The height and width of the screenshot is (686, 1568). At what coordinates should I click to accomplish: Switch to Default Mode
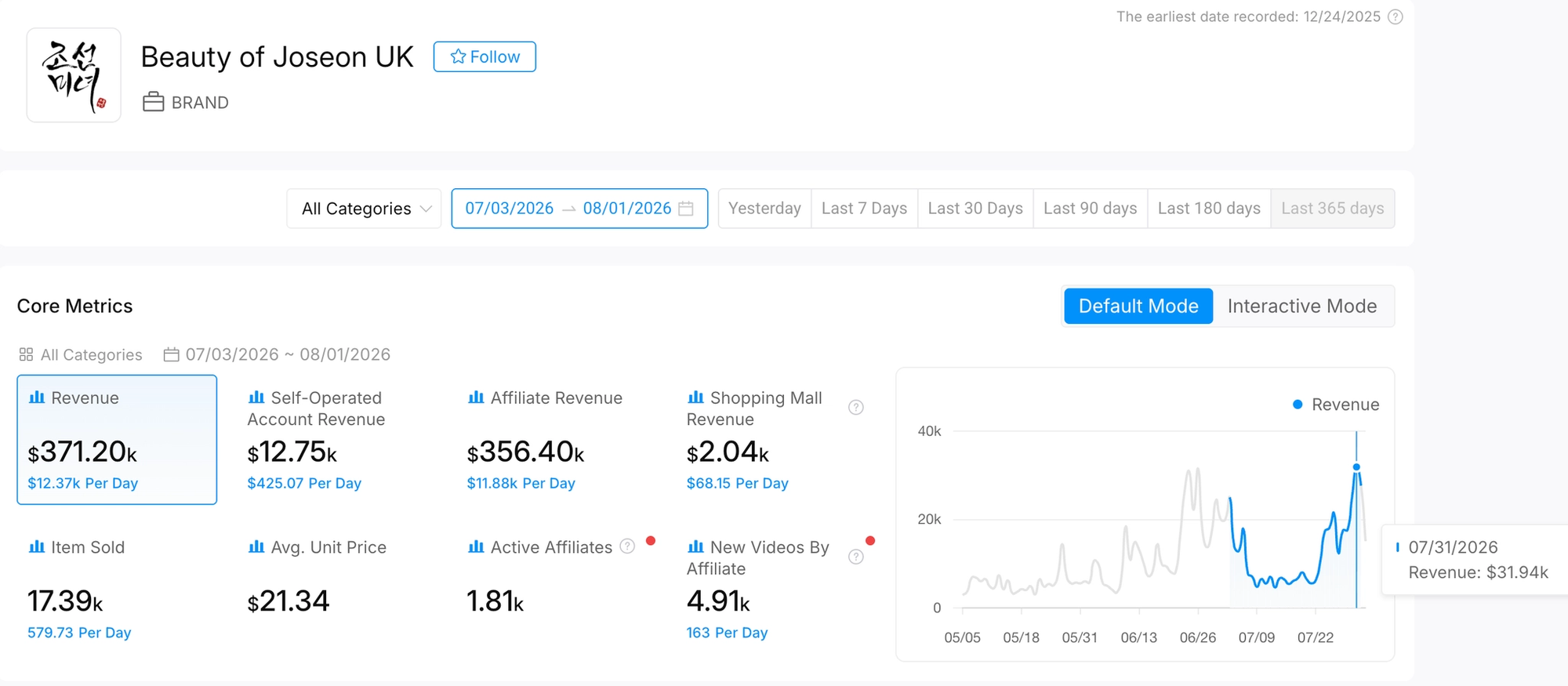pyautogui.click(x=1138, y=306)
